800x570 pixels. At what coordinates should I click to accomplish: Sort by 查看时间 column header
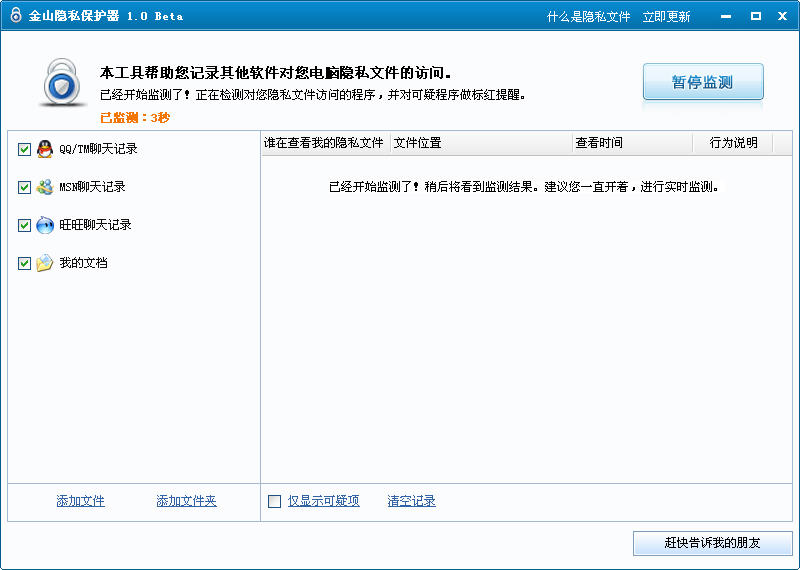click(x=632, y=143)
